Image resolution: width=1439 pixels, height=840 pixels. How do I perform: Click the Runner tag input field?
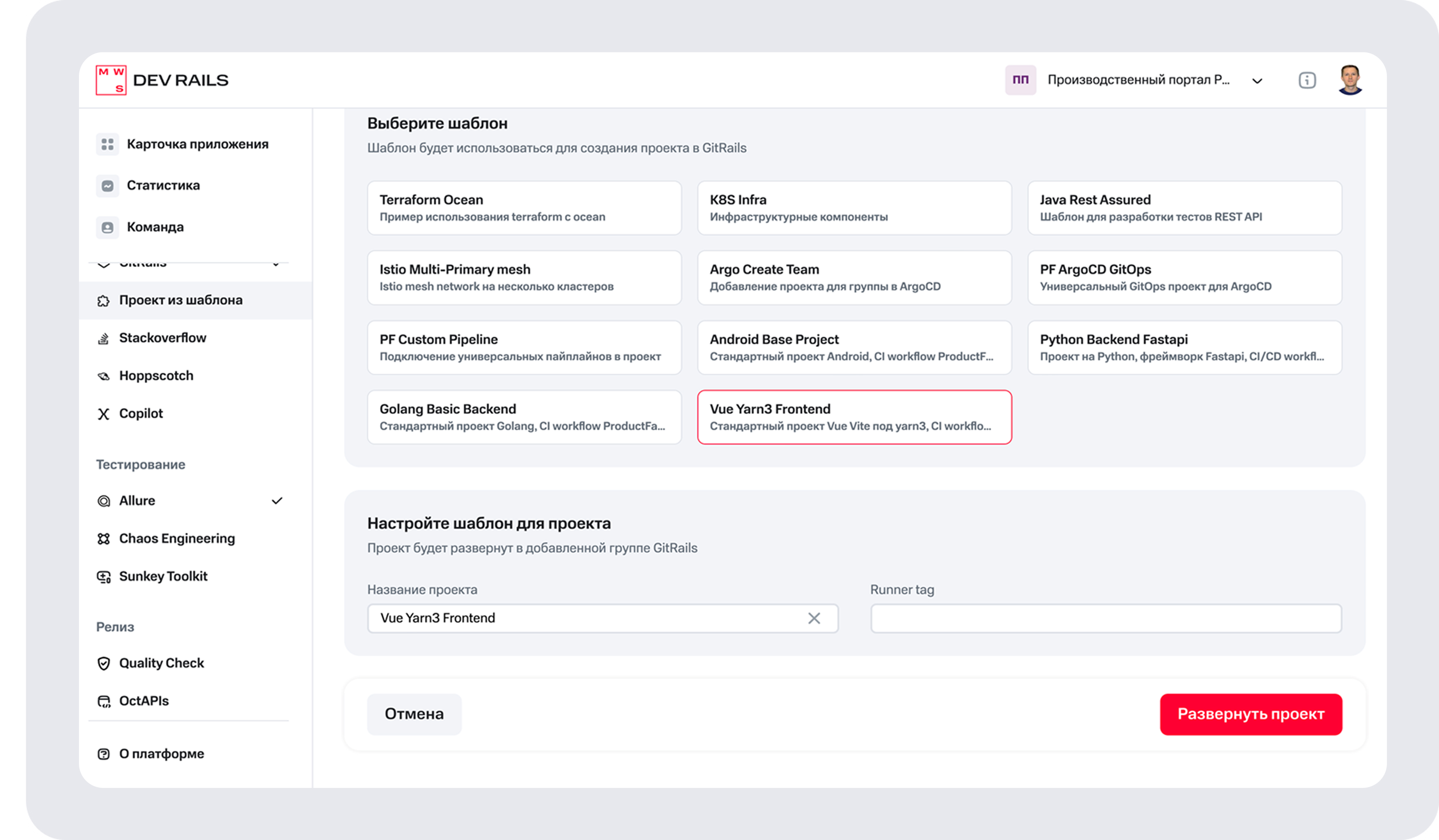(1106, 619)
